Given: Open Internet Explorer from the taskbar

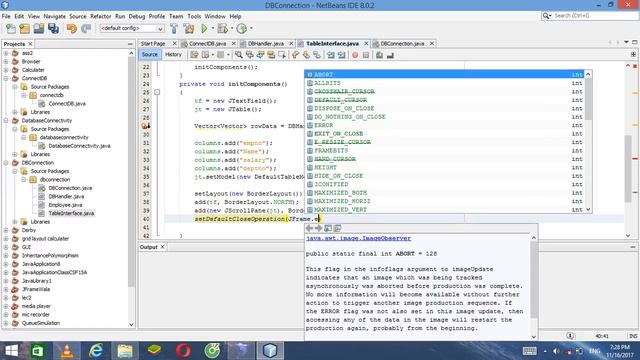Looking at the screenshot, I should point(96,351).
